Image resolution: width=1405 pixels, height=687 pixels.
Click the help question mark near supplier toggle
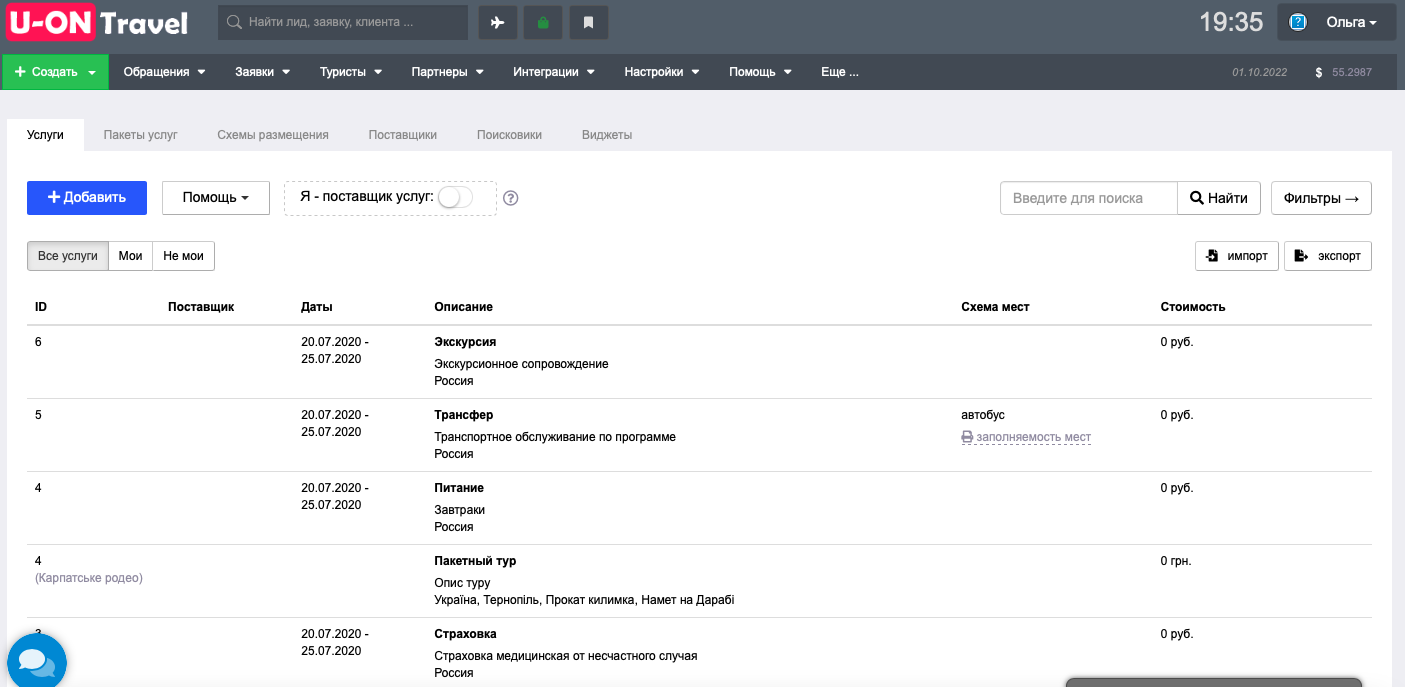click(x=511, y=198)
